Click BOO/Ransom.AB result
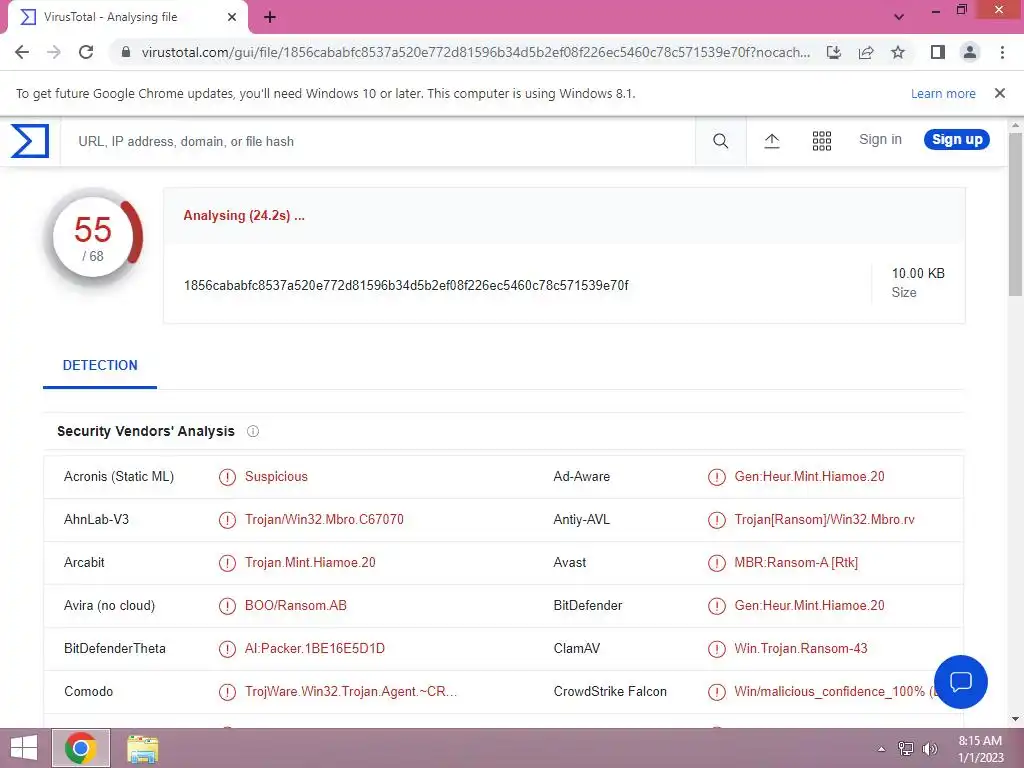The image size is (1024, 768). pos(295,606)
